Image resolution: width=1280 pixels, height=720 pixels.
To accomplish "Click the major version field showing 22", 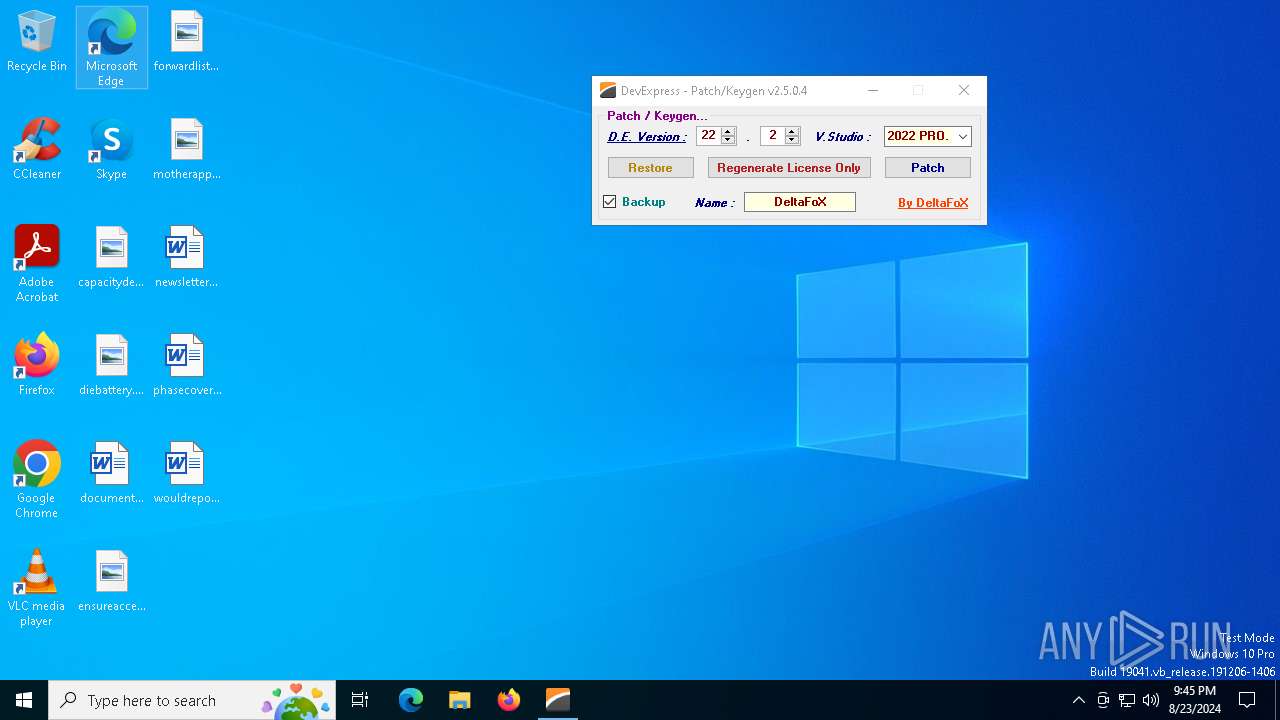I will 709,136.
